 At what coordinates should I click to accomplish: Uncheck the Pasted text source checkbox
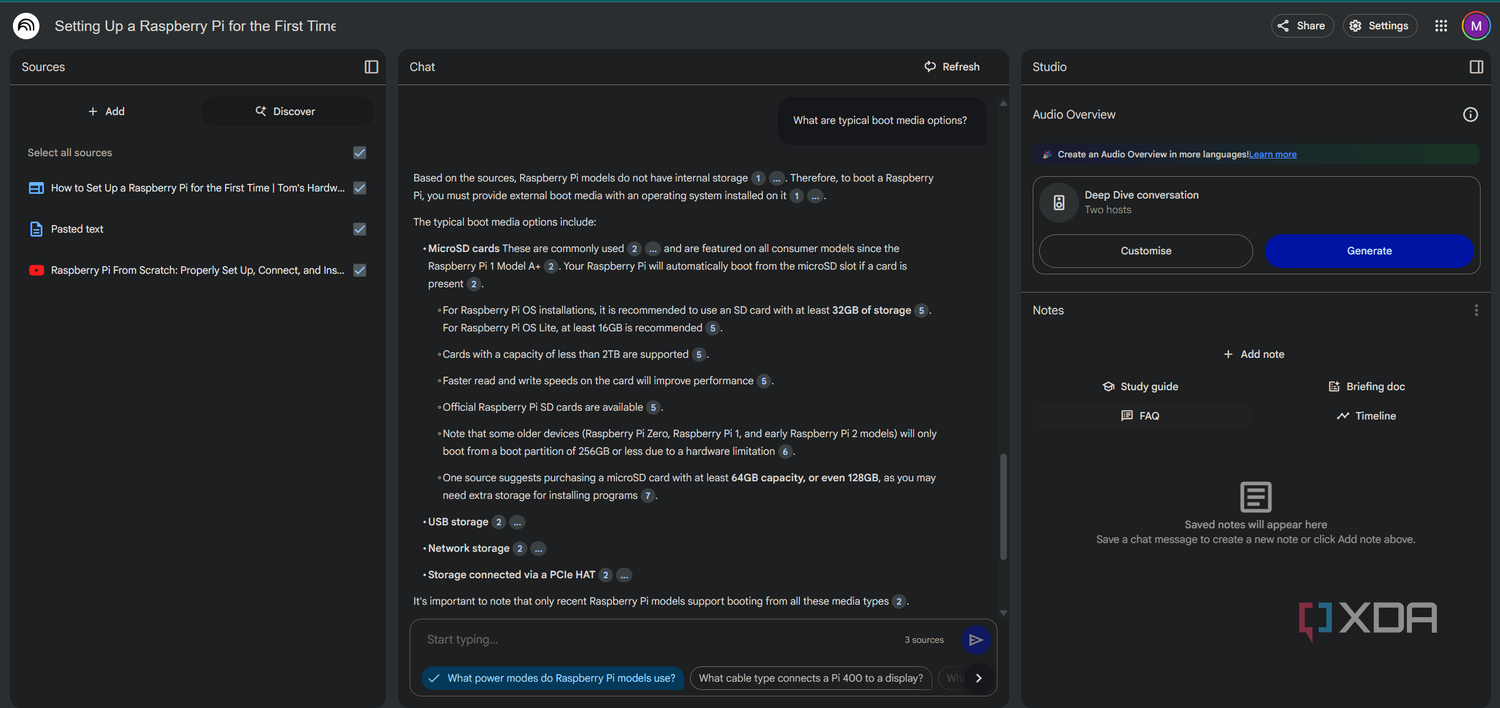pos(360,229)
